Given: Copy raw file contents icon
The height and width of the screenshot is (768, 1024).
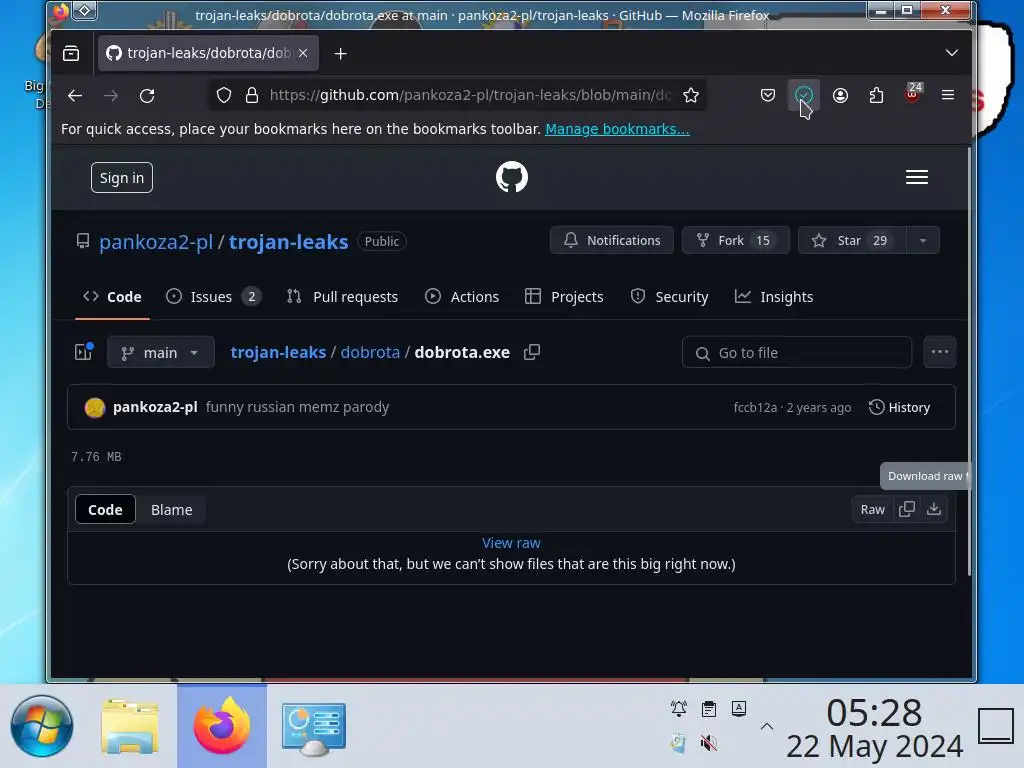Looking at the screenshot, I should (906, 509).
